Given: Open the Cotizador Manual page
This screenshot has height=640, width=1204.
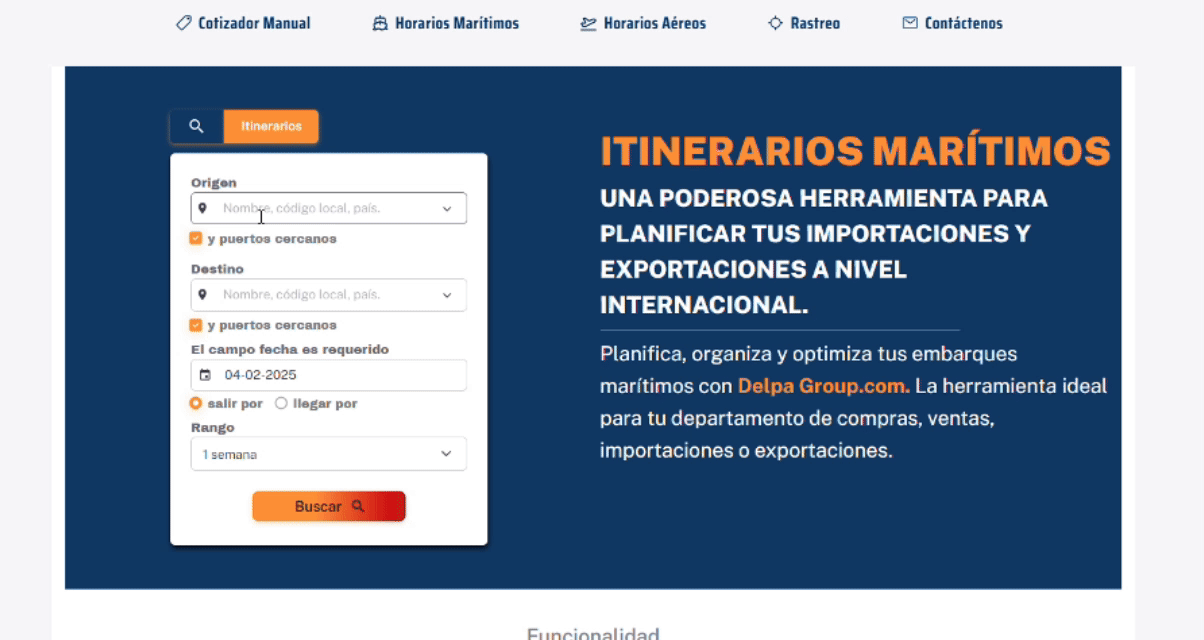Looking at the screenshot, I should [x=243, y=23].
